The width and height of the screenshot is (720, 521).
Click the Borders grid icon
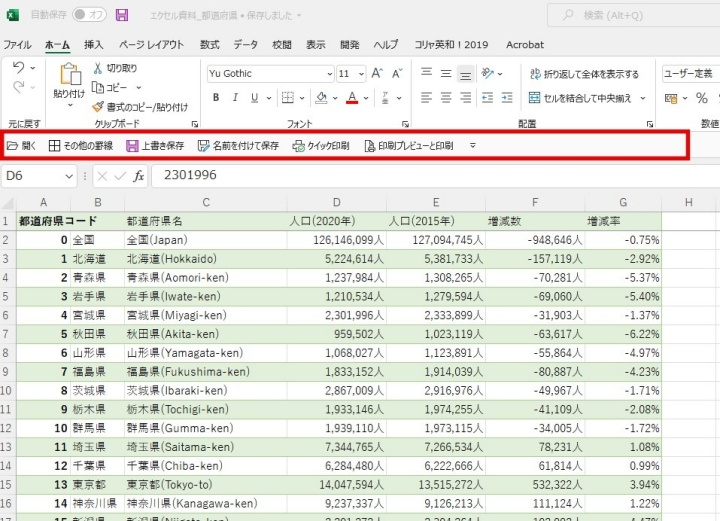(287, 98)
